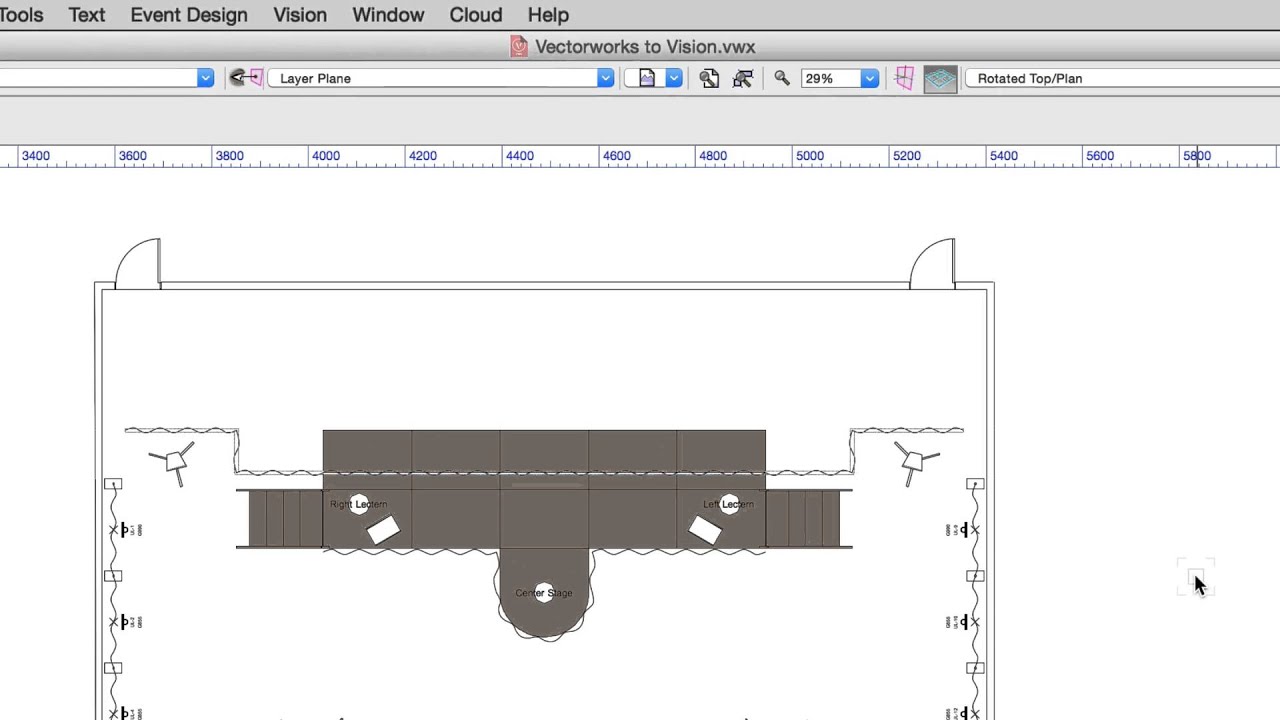Open the Tools menu
Viewport: 1280px width, 720px height.
[21, 15]
